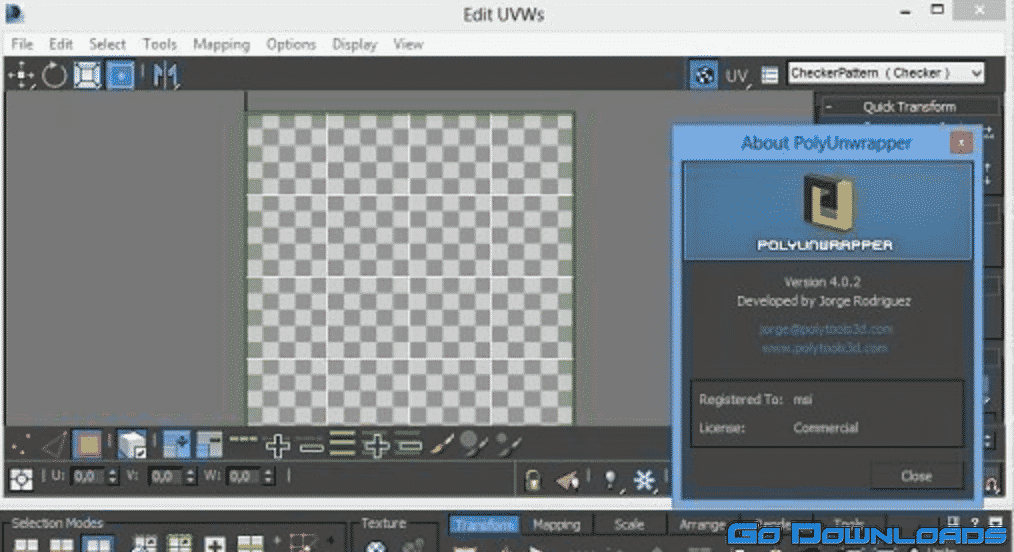Open the texture list options icon
The width and height of the screenshot is (1014, 552).
coord(769,75)
